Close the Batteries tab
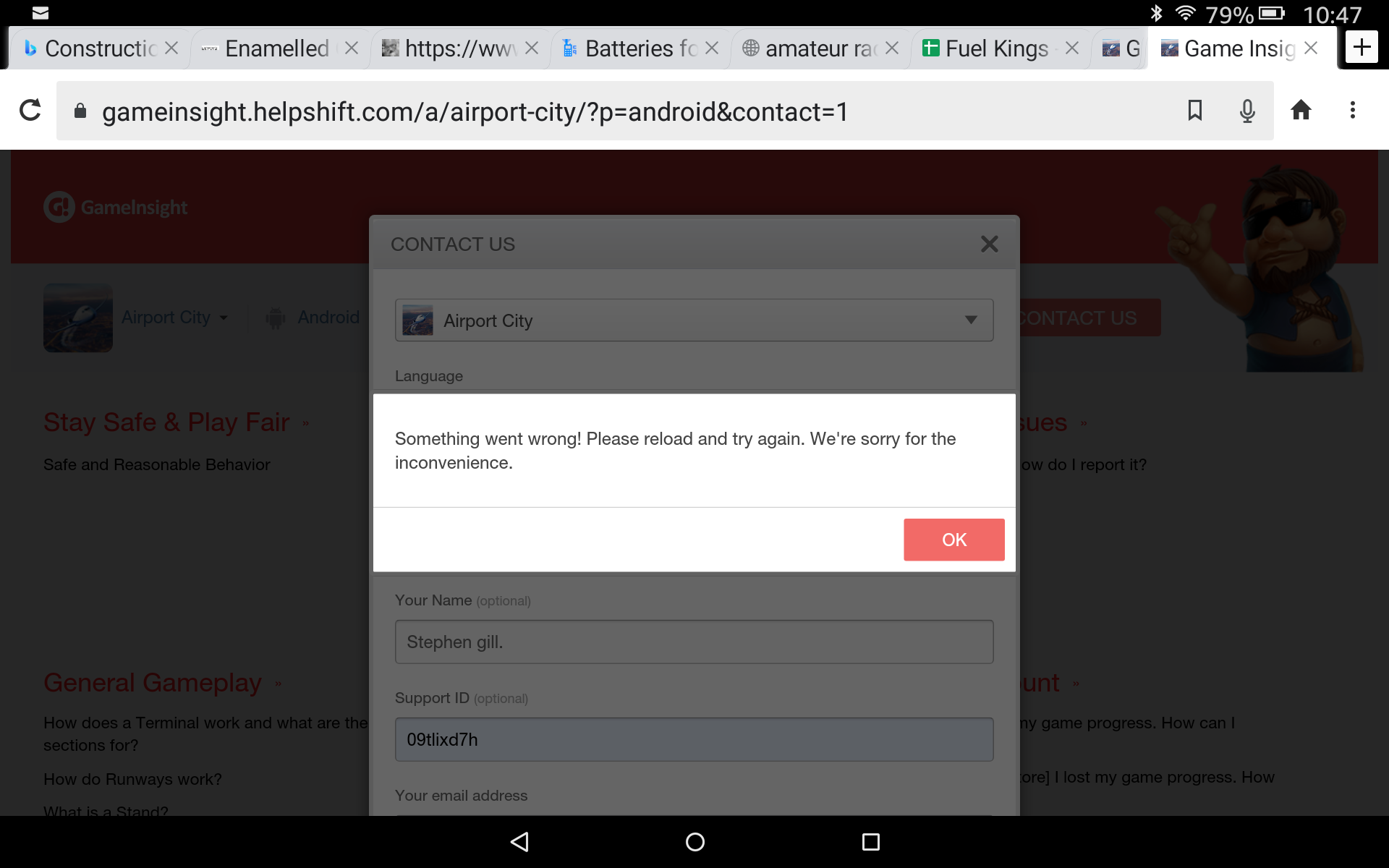 tap(712, 48)
